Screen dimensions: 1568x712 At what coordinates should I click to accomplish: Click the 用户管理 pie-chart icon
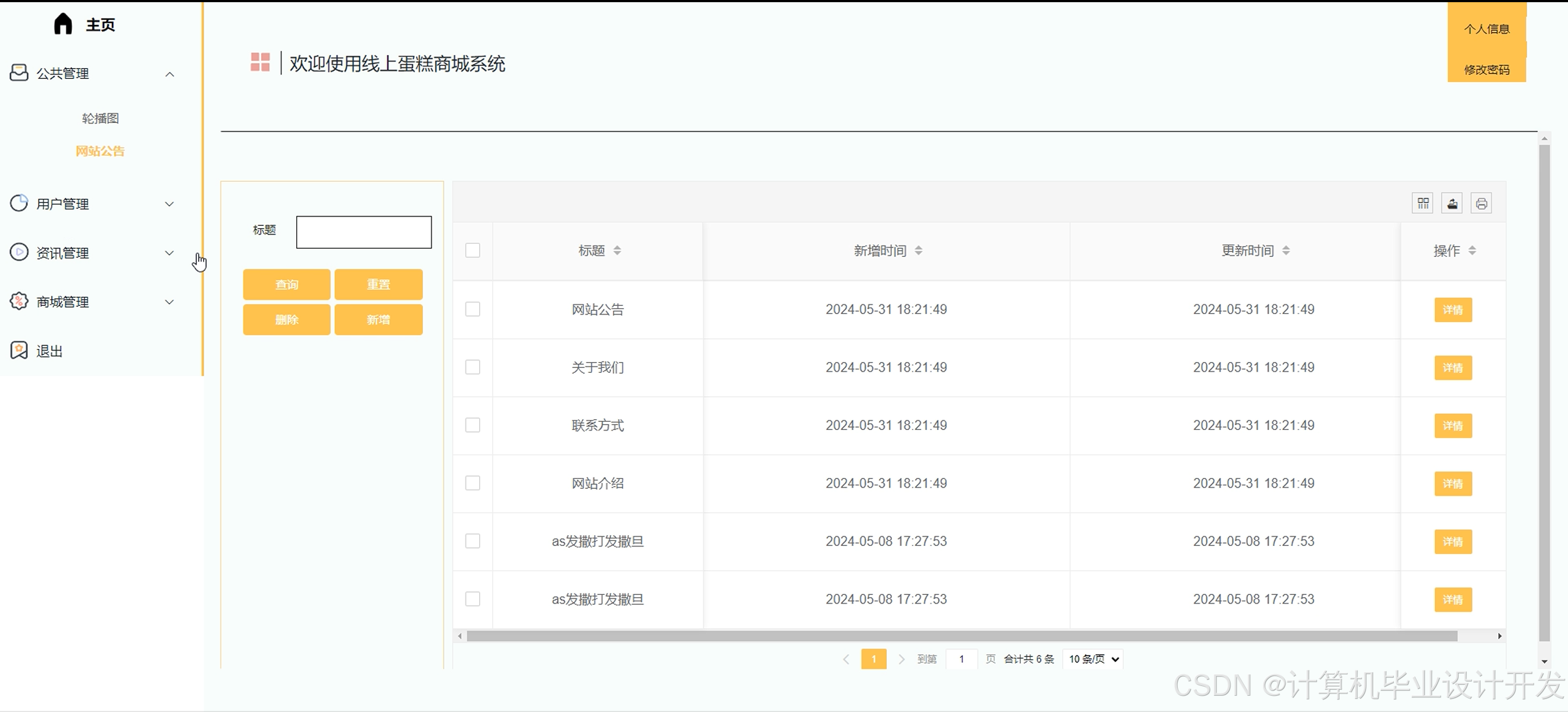(19, 203)
